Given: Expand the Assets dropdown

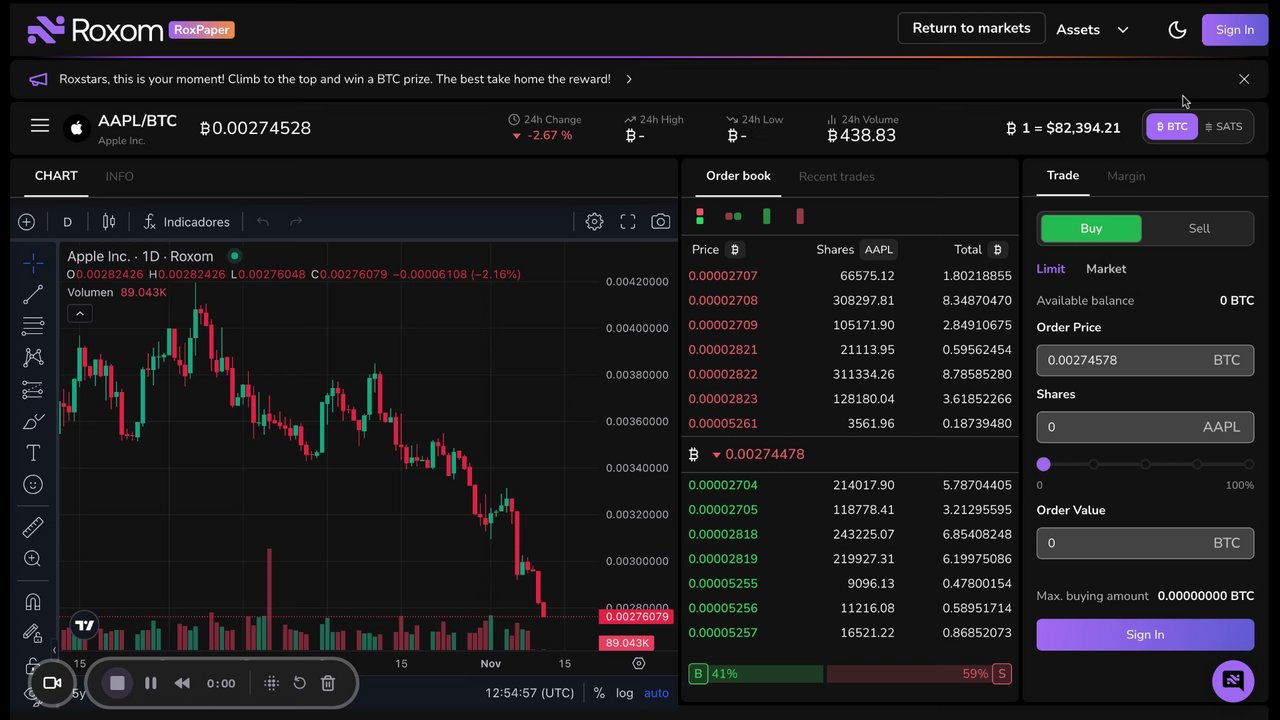Looking at the screenshot, I should click(x=1093, y=30).
